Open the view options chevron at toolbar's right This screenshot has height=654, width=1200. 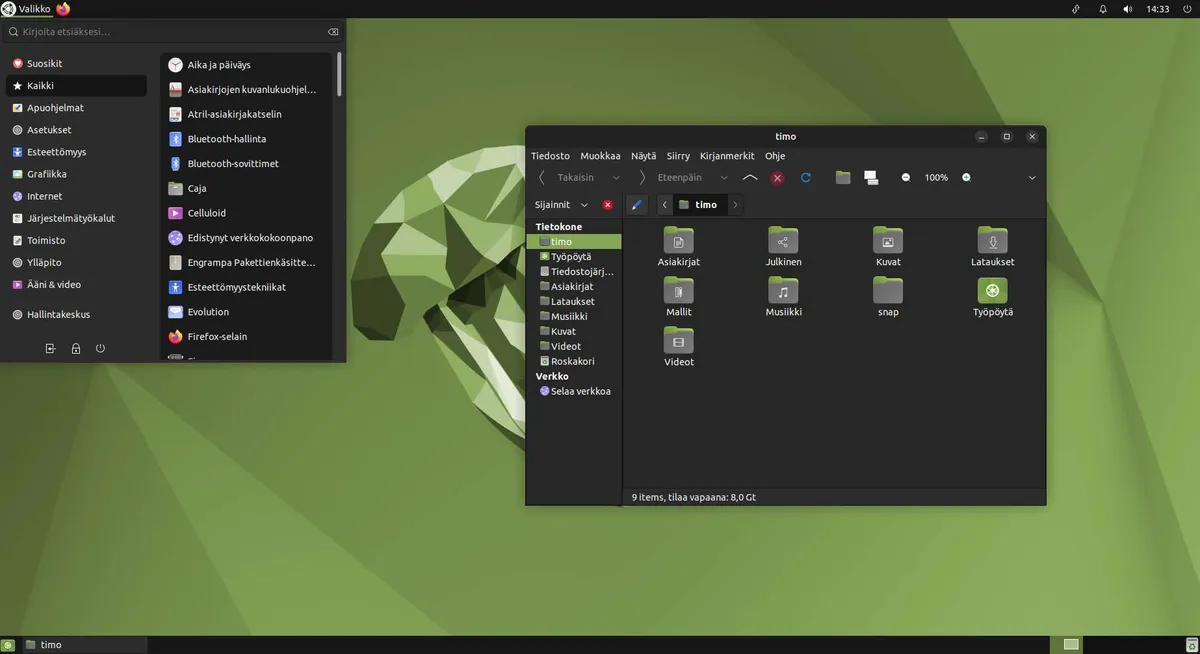click(x=1031, y=177)
